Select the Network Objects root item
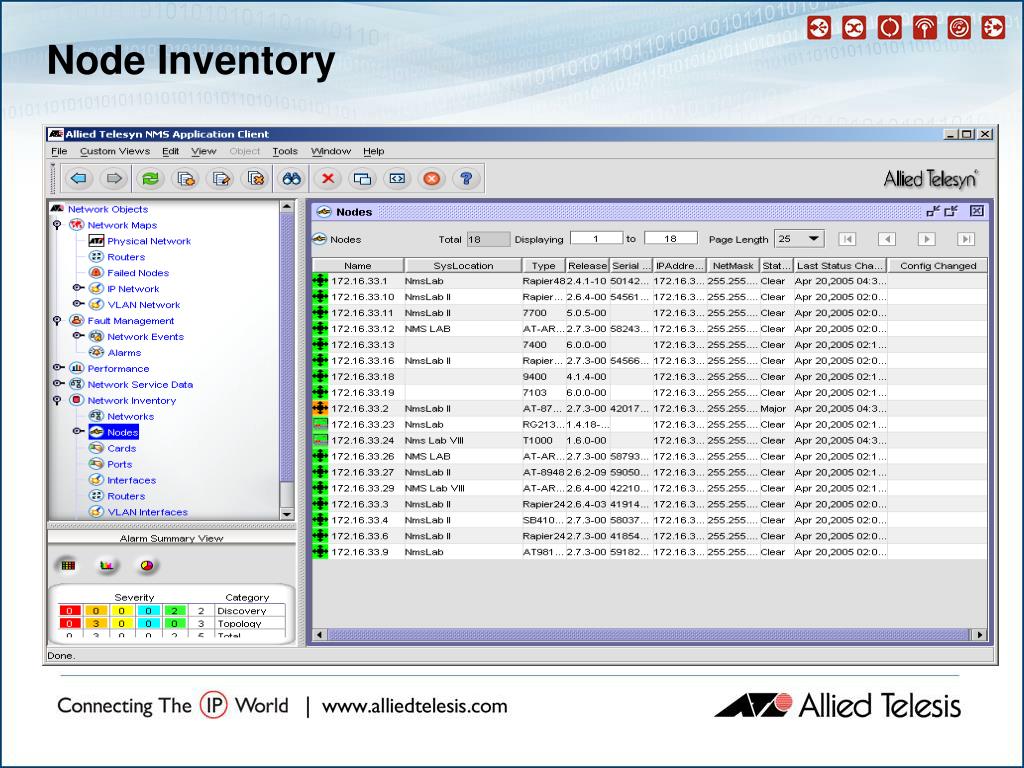 pos(108,209)
